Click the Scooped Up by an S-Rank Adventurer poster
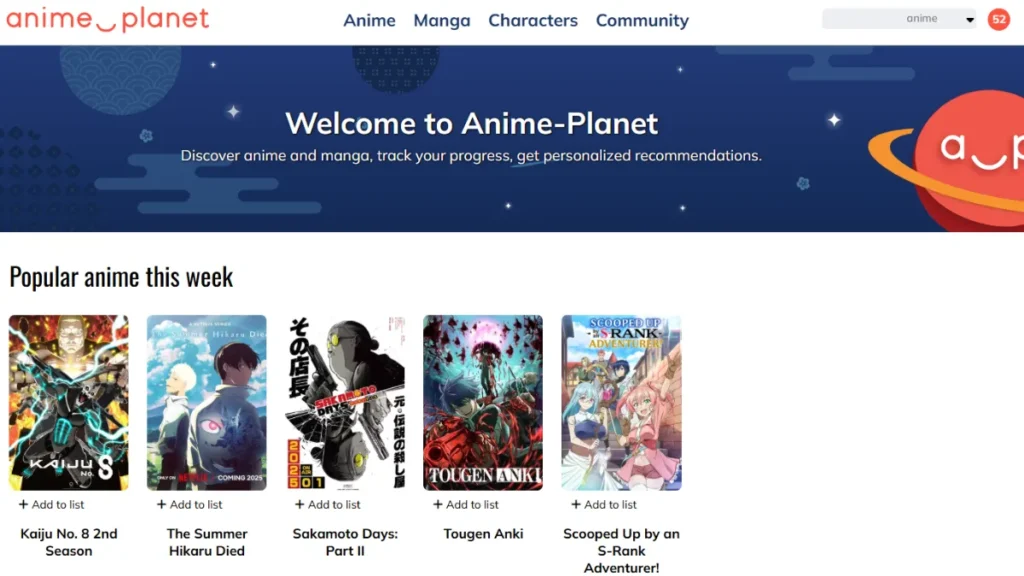Image resolution: width=1024 pixels, height=576 pixels. [621, 400]
